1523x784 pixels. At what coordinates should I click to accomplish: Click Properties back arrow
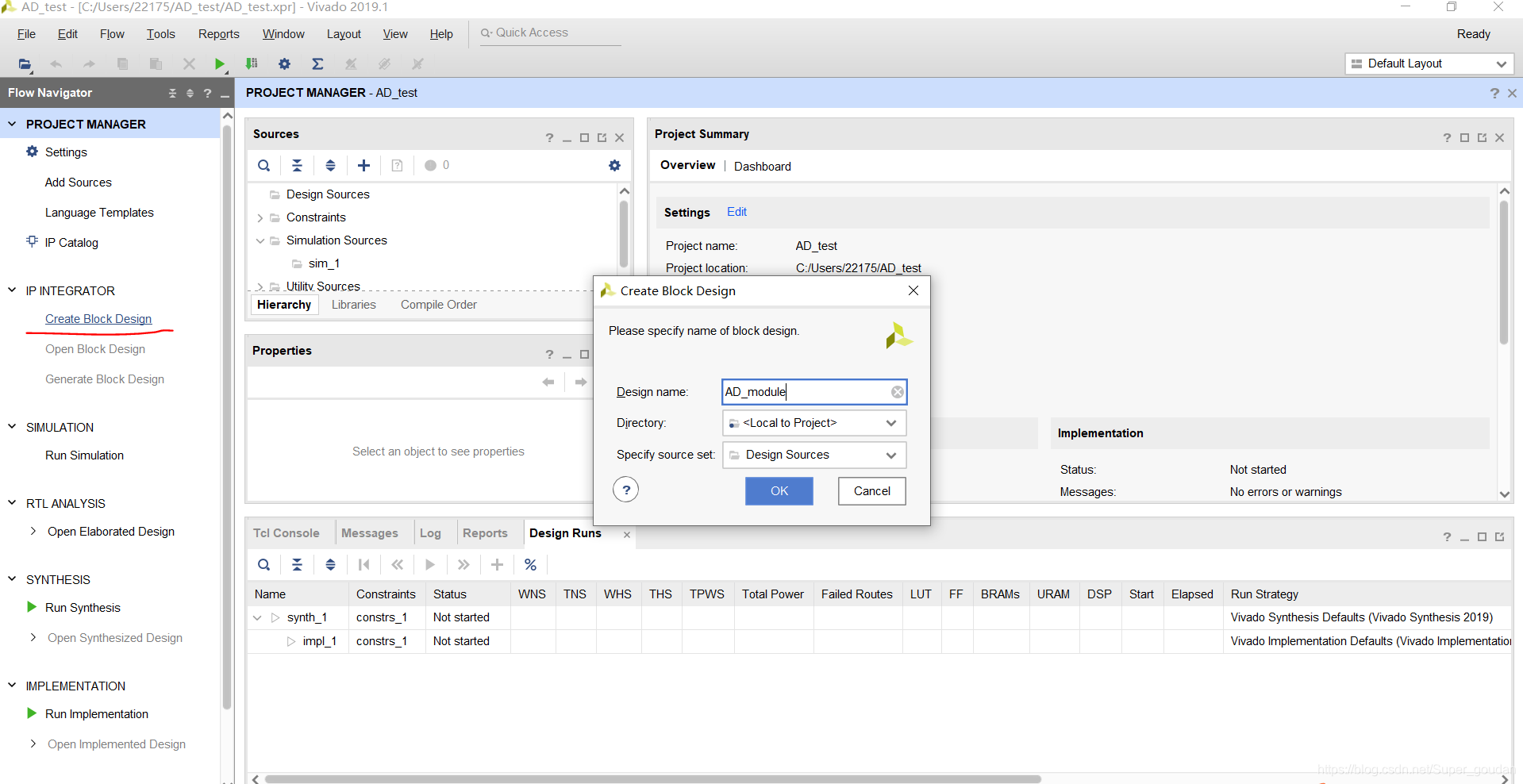548,382
